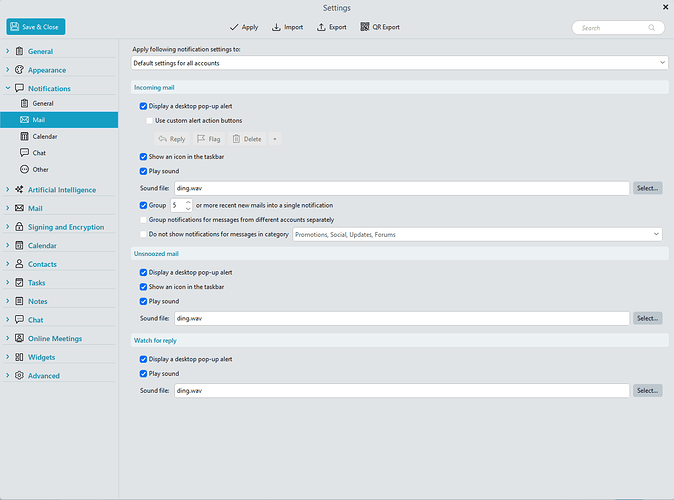Toggle Unsnoozed mail desktop pop-up alert checkbox
This screenshot has width=674, height=500.
click(x=143, y=273)
